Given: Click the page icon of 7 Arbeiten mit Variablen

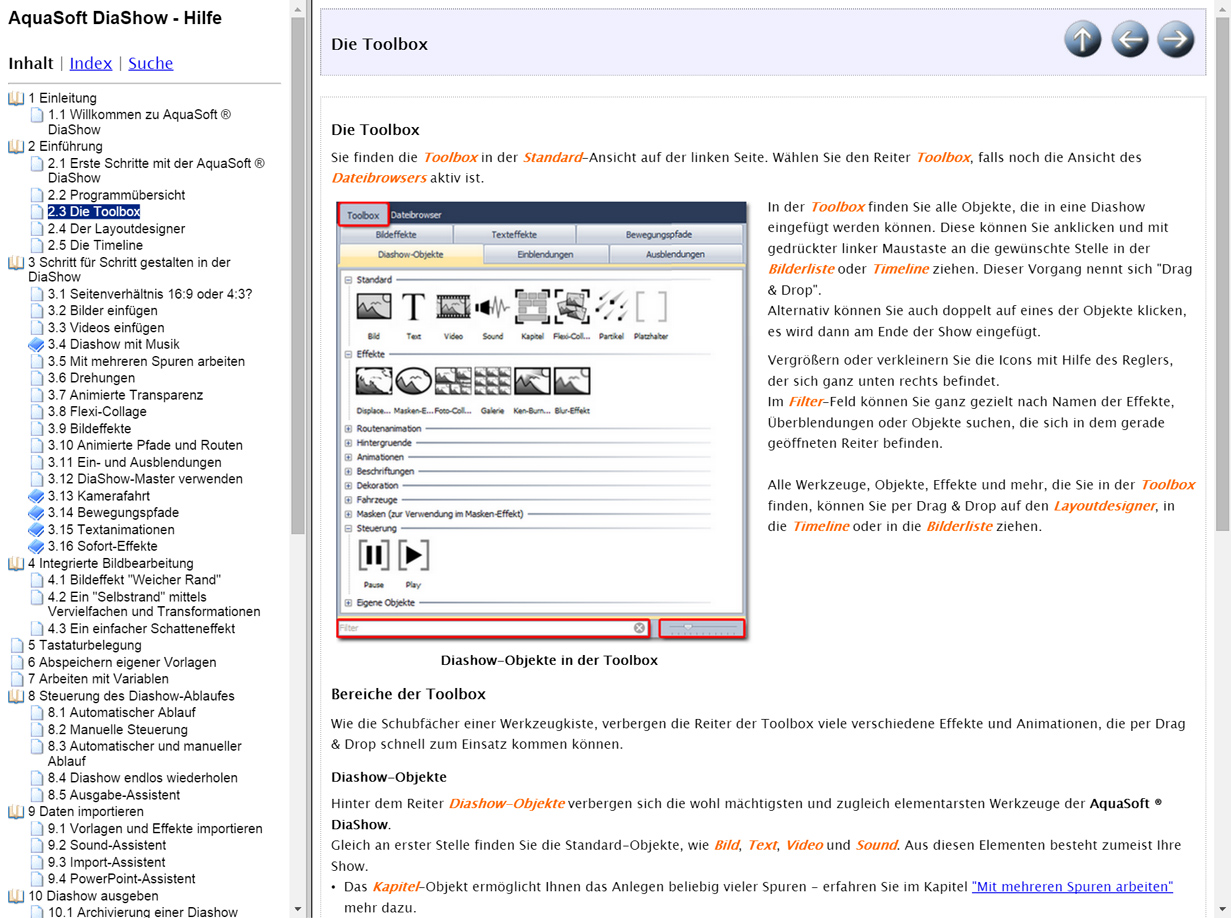Looking at the screenshot, I should tap(16, 679).
